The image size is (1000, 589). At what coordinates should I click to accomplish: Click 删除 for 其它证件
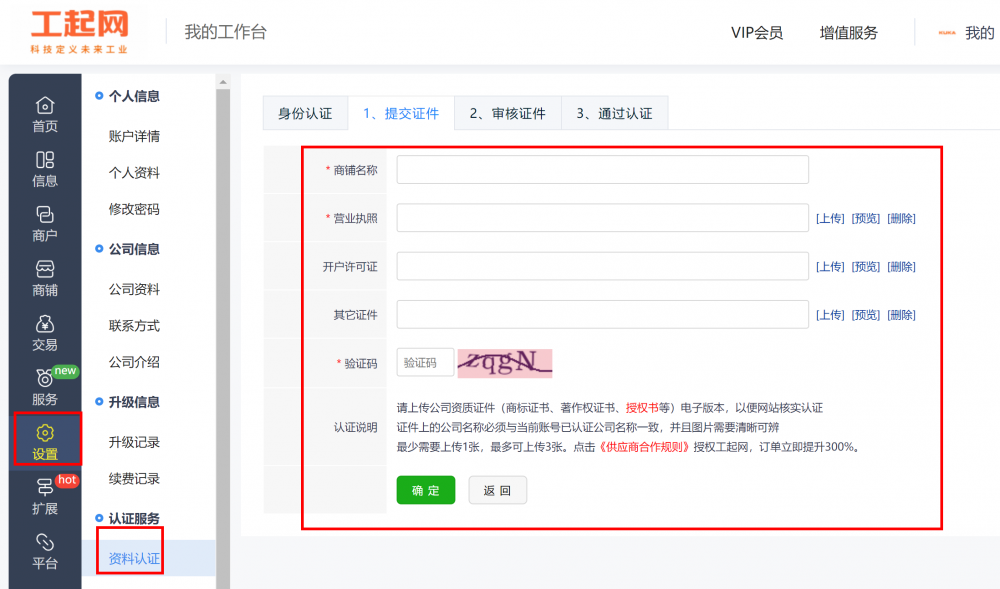[901, 315]
